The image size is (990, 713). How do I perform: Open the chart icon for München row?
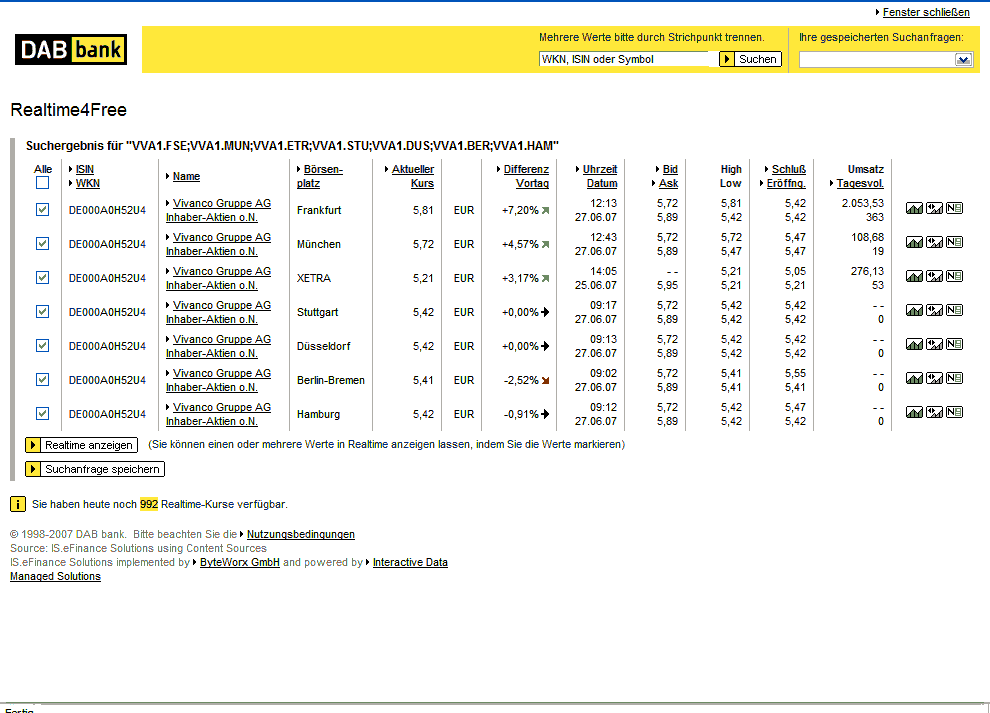pos(914,243)
